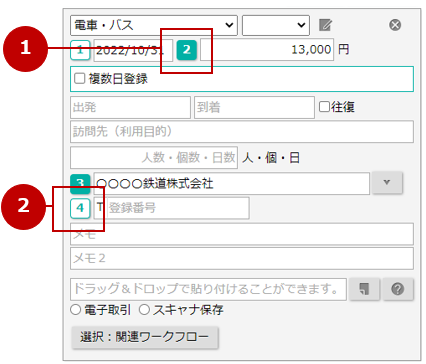
Task: Close the expense entry with X icon
Action: click(x=395, y=25)
